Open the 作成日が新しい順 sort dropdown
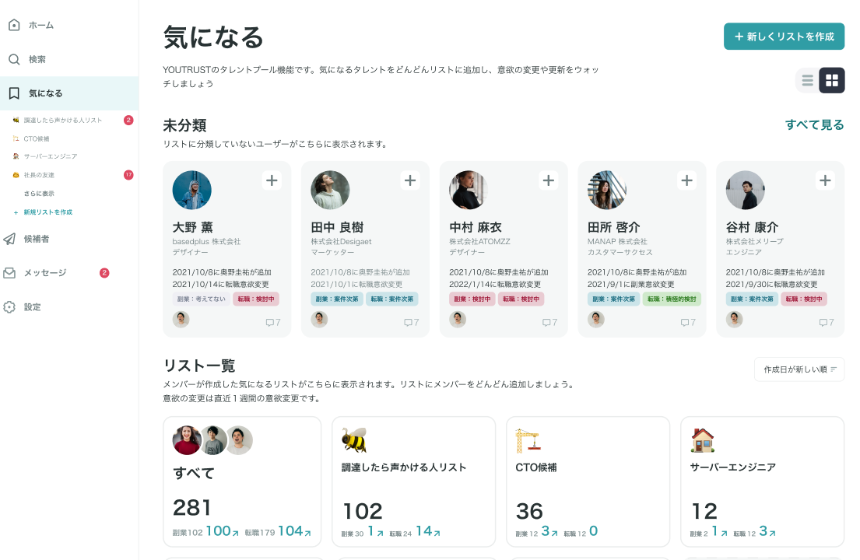The width and height of the screenshot is (860, 560). [x=799, y=369]
